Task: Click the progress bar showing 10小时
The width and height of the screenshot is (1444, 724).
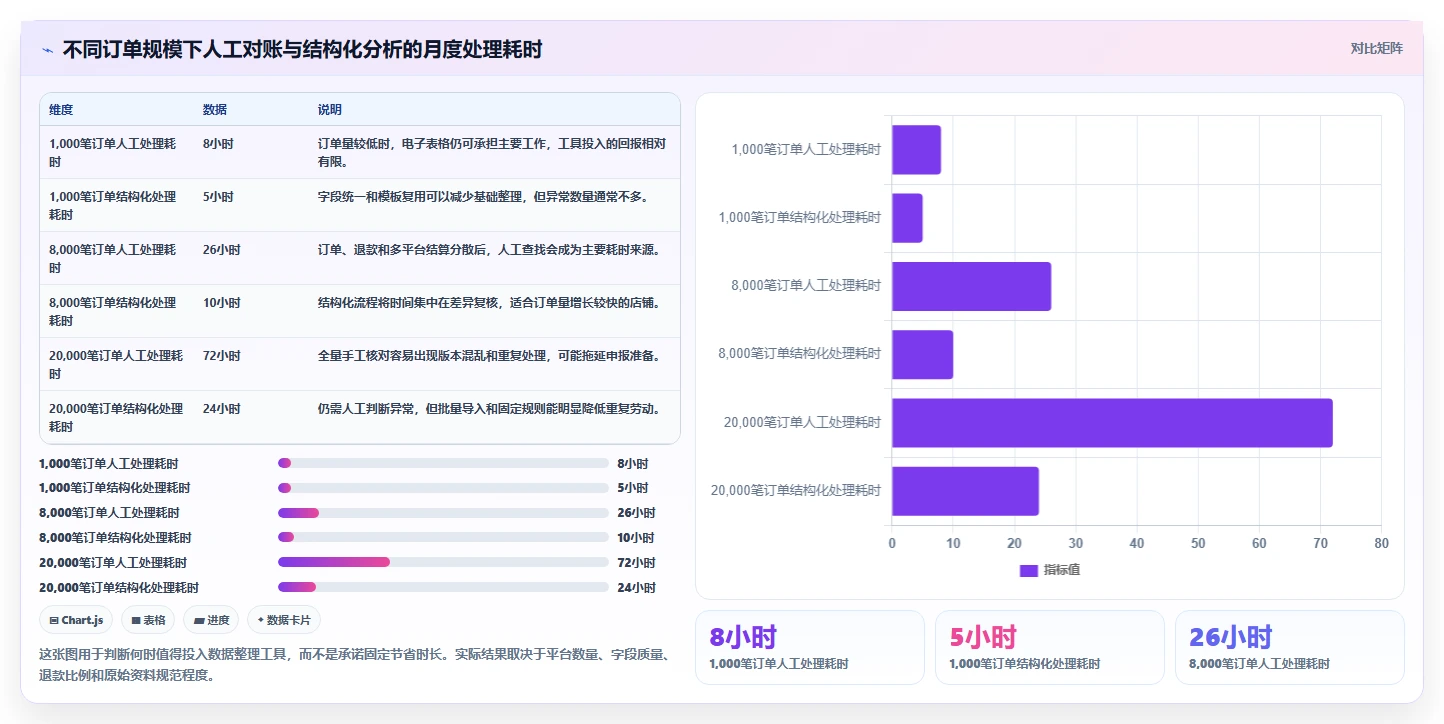Action: pos(443,537)
